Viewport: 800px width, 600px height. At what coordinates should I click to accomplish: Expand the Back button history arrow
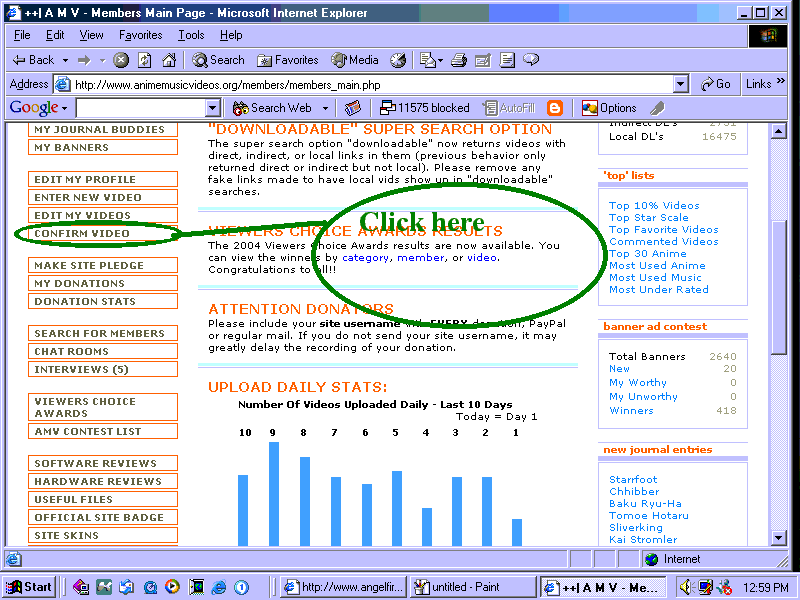coord(65,60)
